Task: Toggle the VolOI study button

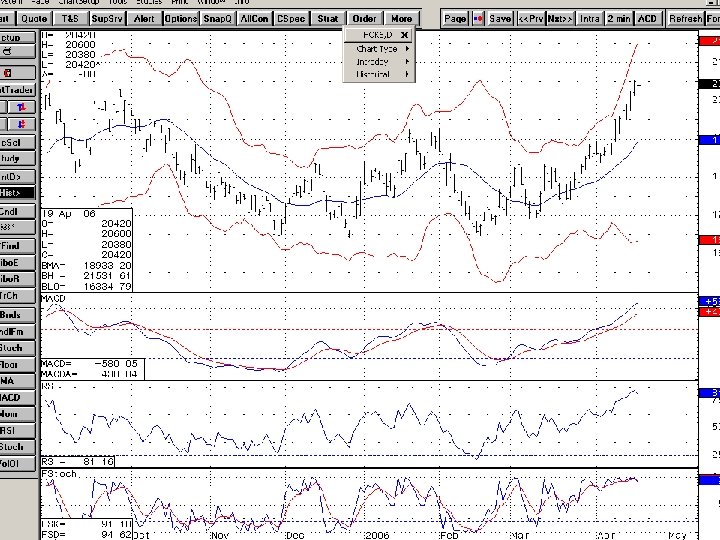Action: pos(17,464)
